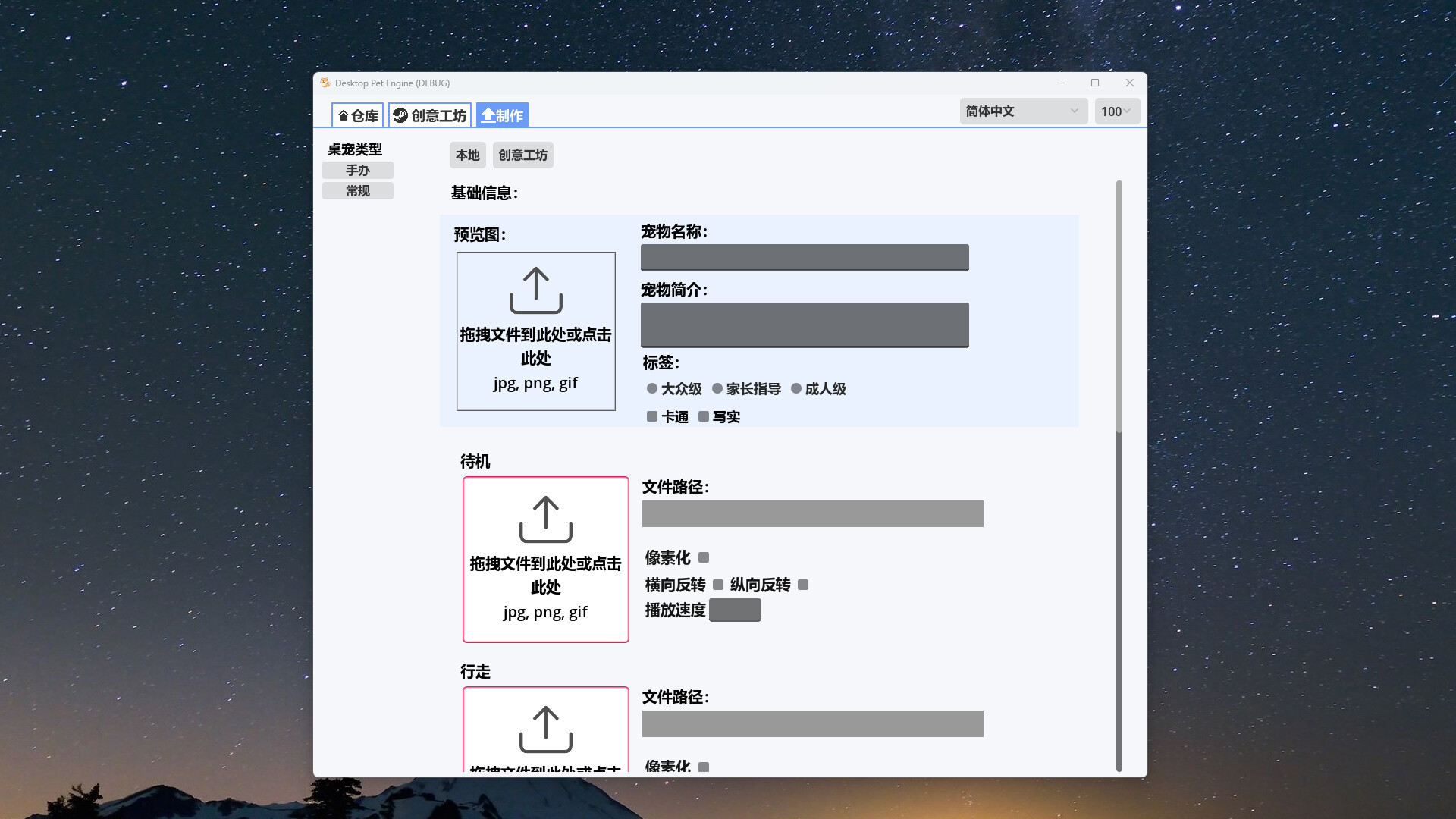Enable 横向反转 checkbox
This screenshot has height=819, width=1456.
[x=718, y=585]
